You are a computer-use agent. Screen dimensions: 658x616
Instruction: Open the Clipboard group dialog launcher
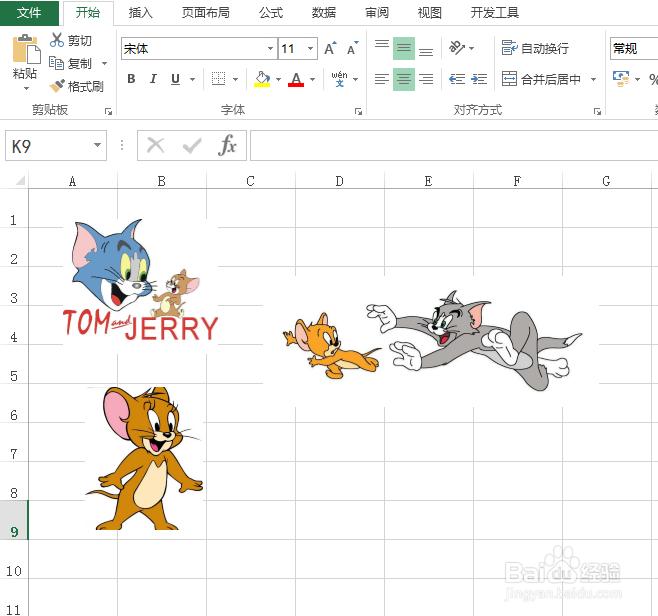pos(109,111)
